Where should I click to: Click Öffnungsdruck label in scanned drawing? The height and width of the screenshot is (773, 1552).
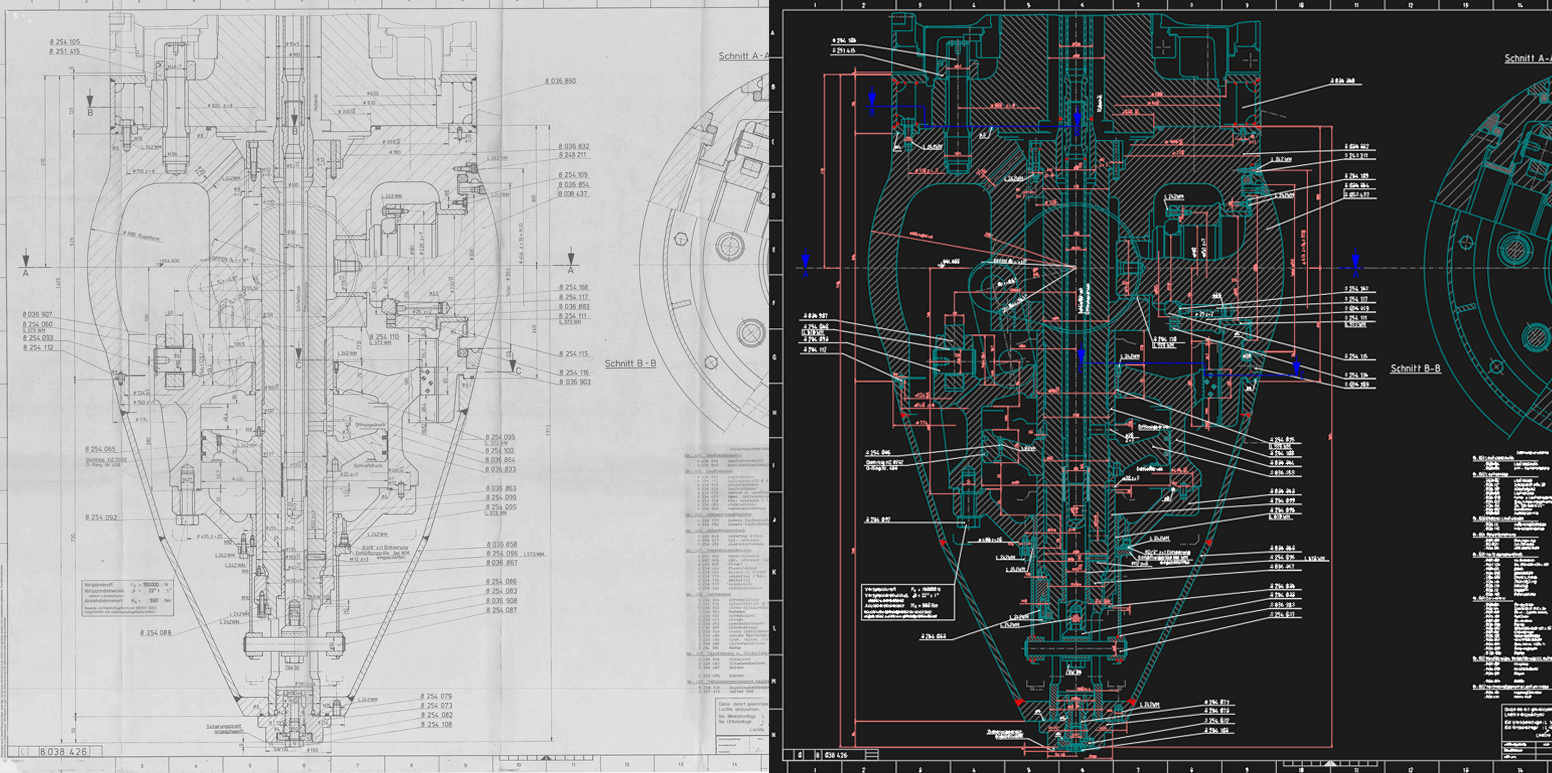pyautogui.click(x=362, y=424)
